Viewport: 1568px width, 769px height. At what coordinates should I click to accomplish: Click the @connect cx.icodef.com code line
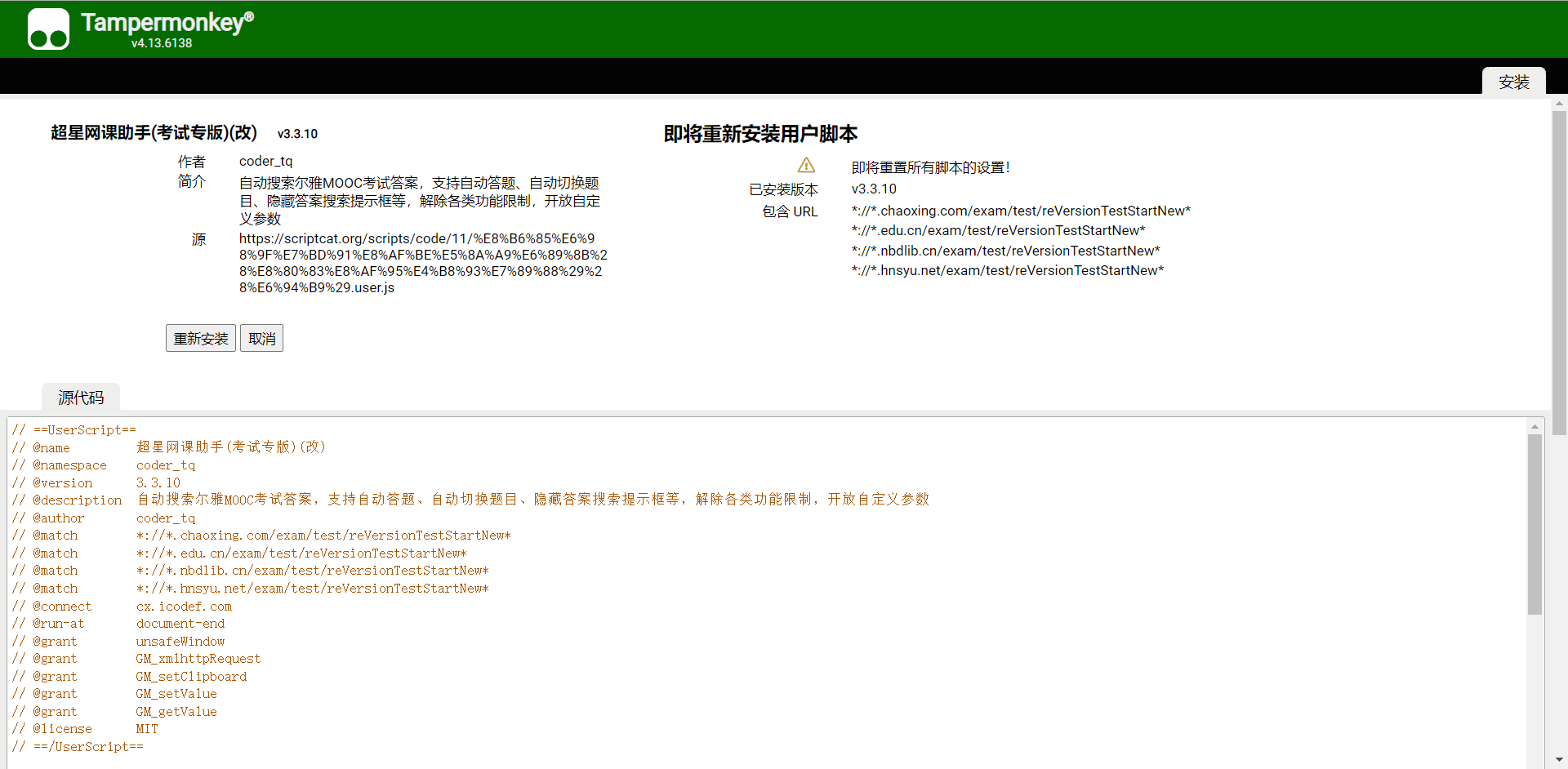pyautogui.click(x=122, y=606)
